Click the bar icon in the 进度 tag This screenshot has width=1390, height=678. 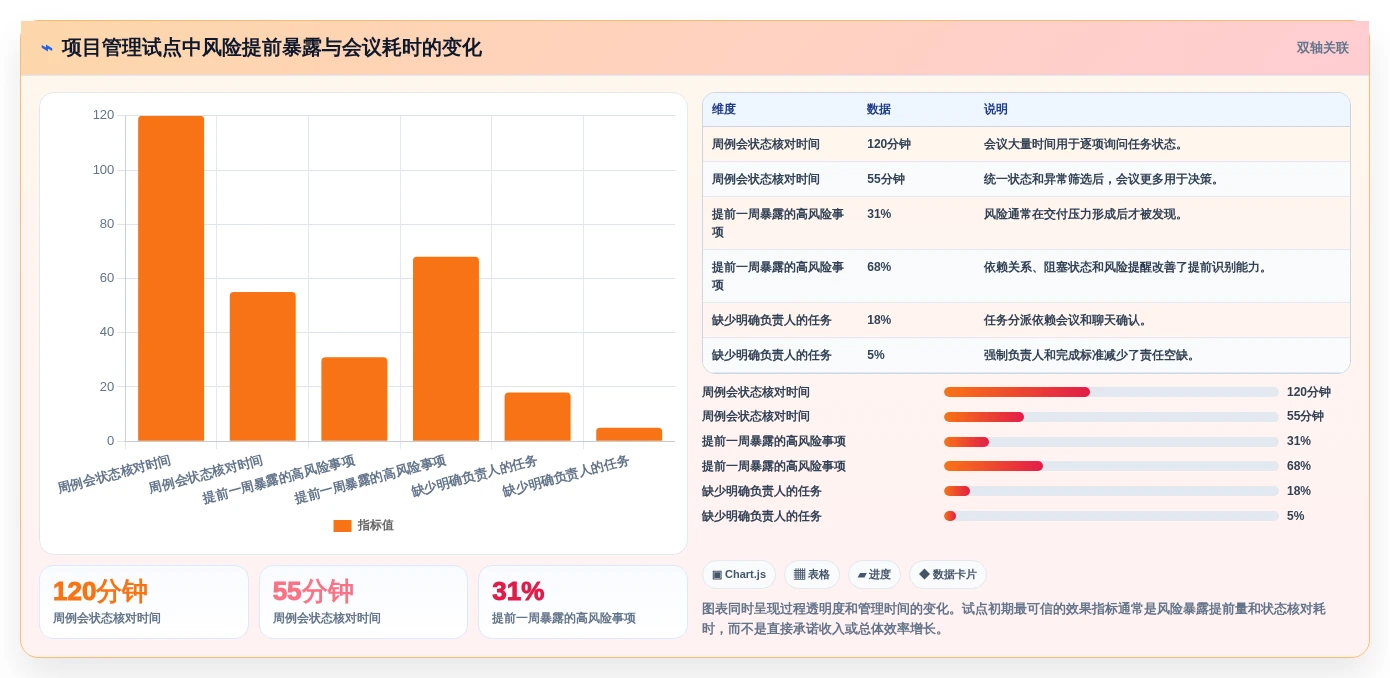pyautogui.click(x=862, y=575)
